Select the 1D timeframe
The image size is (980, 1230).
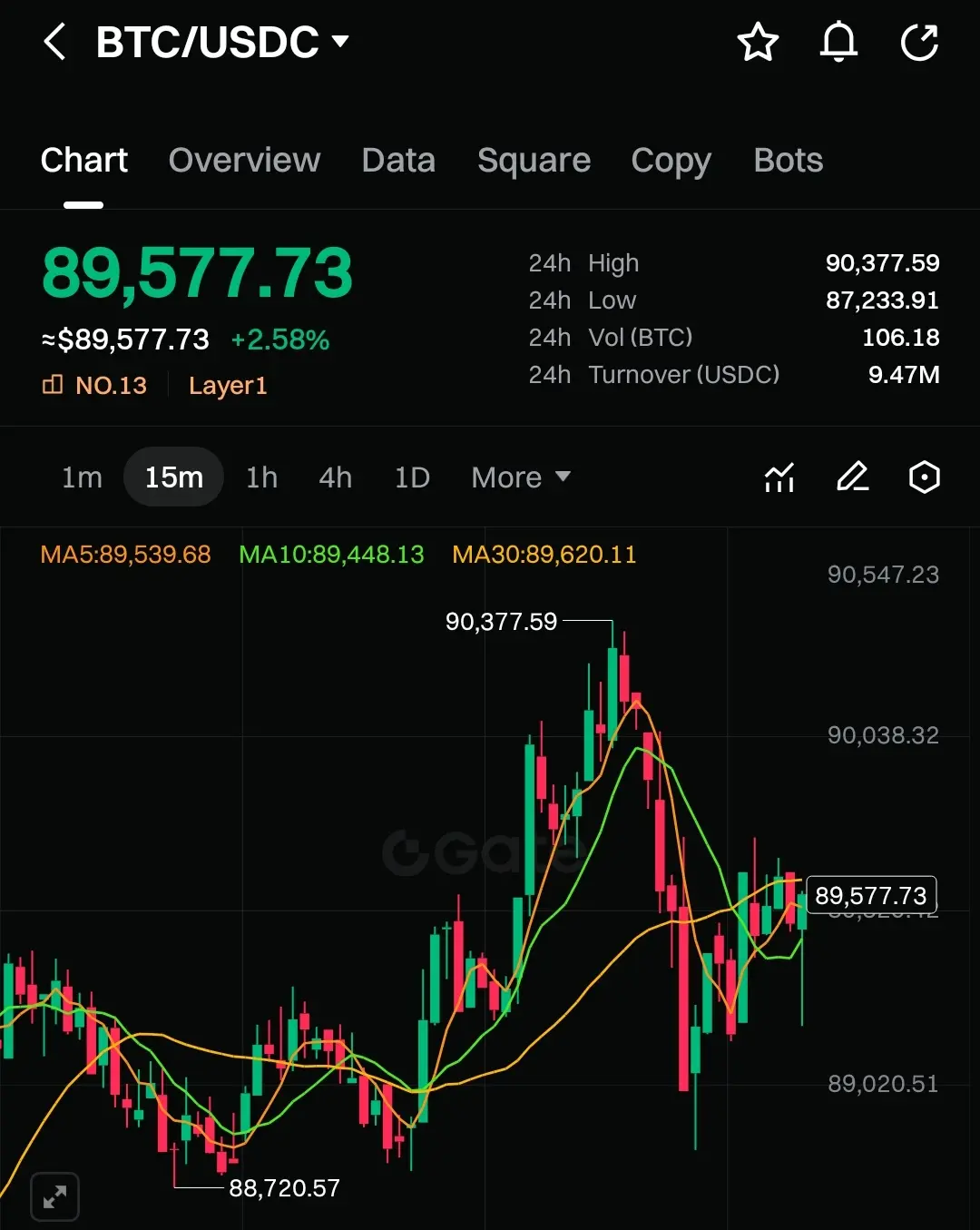pyautogui.click(x=412, y=477)
